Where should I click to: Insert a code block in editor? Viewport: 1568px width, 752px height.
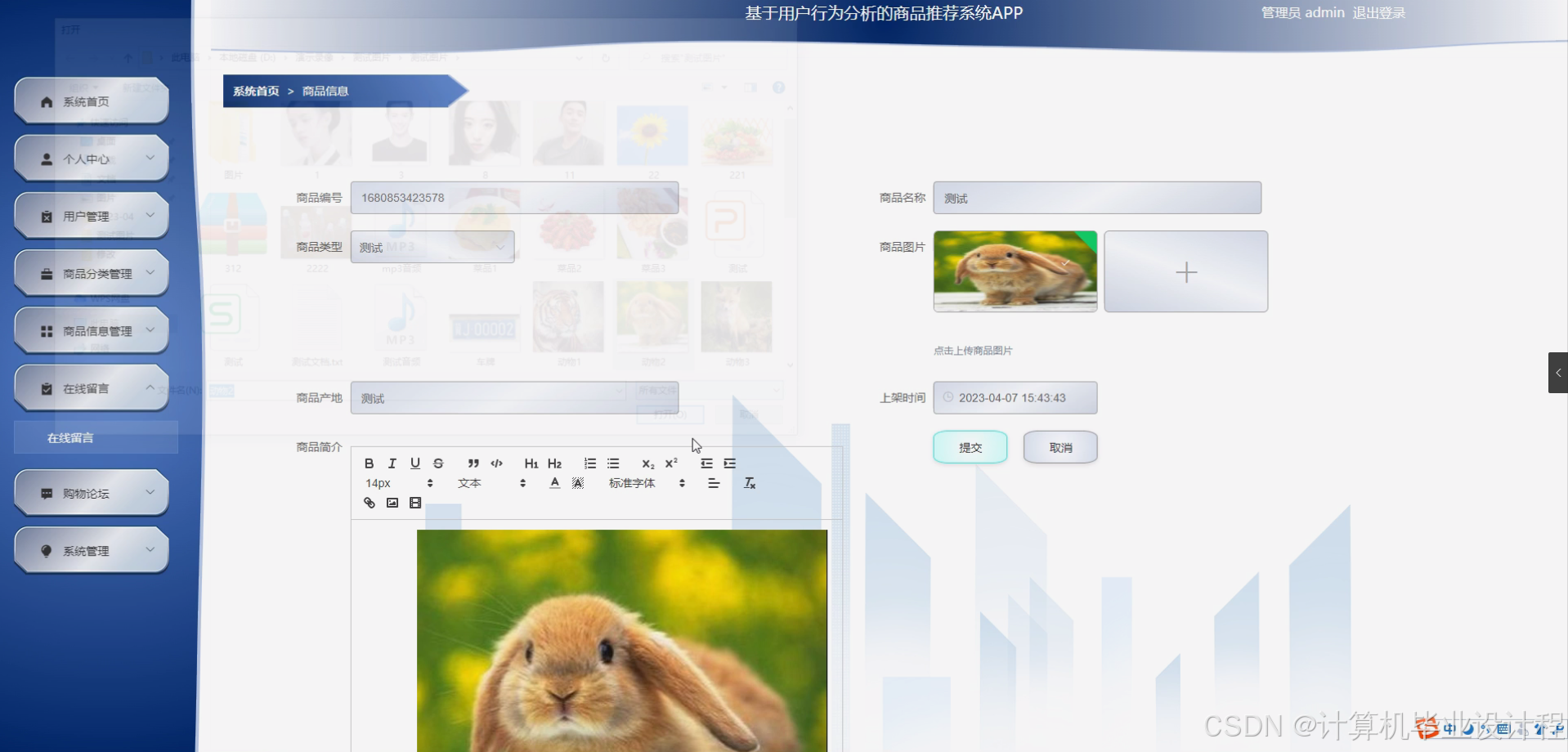(x=496, y=463)
